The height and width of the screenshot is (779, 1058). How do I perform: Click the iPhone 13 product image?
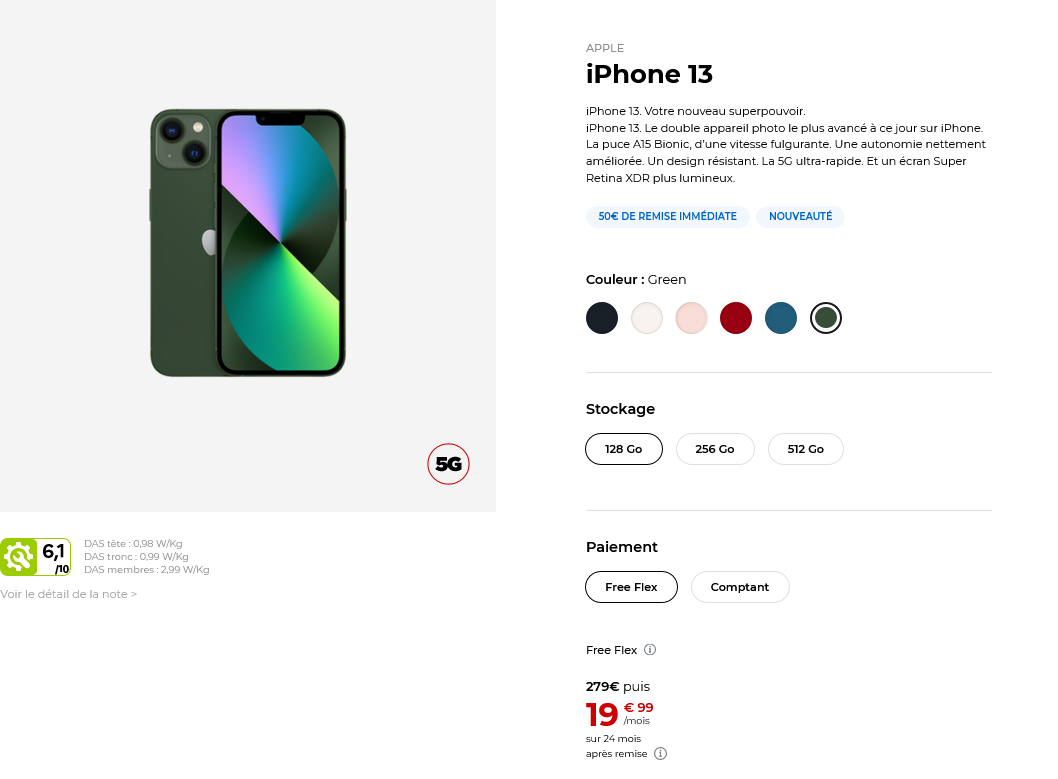point(248,243)
